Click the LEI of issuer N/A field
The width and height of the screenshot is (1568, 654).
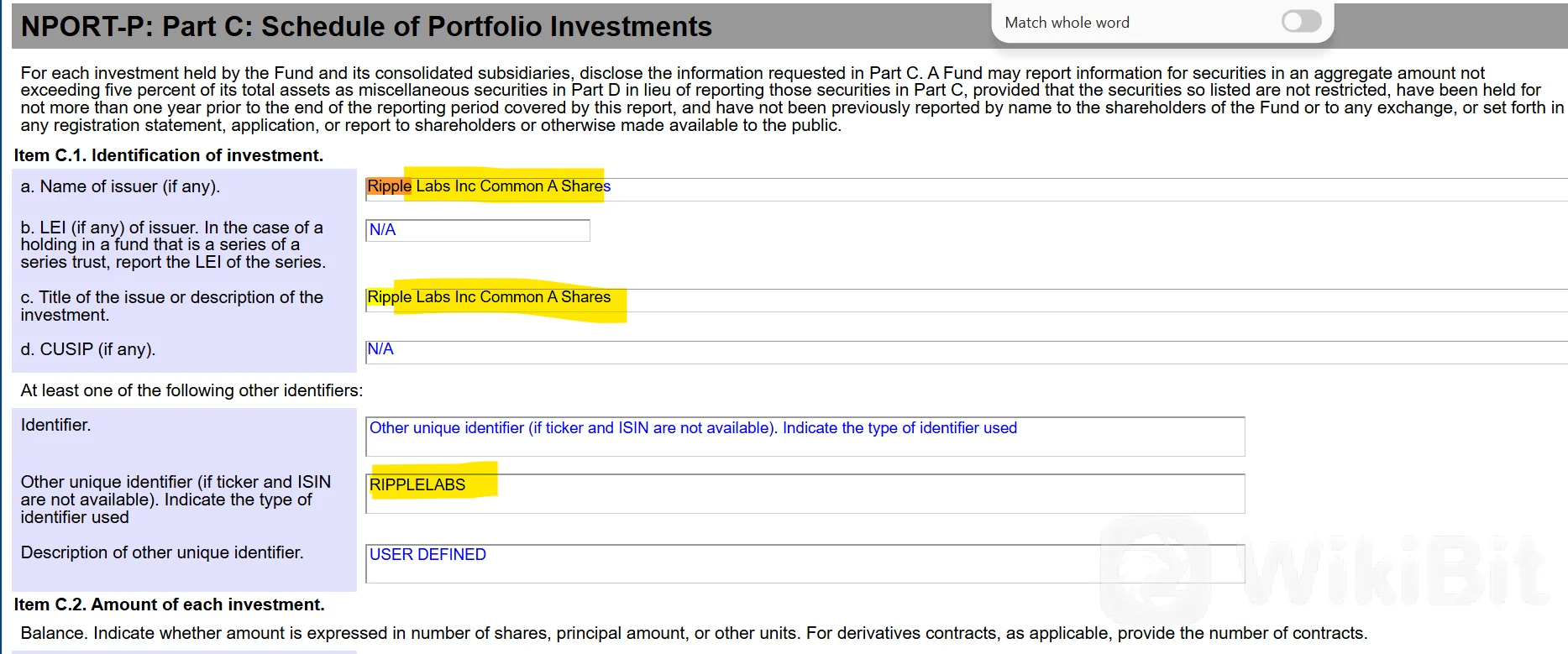(x=478, y=230)
